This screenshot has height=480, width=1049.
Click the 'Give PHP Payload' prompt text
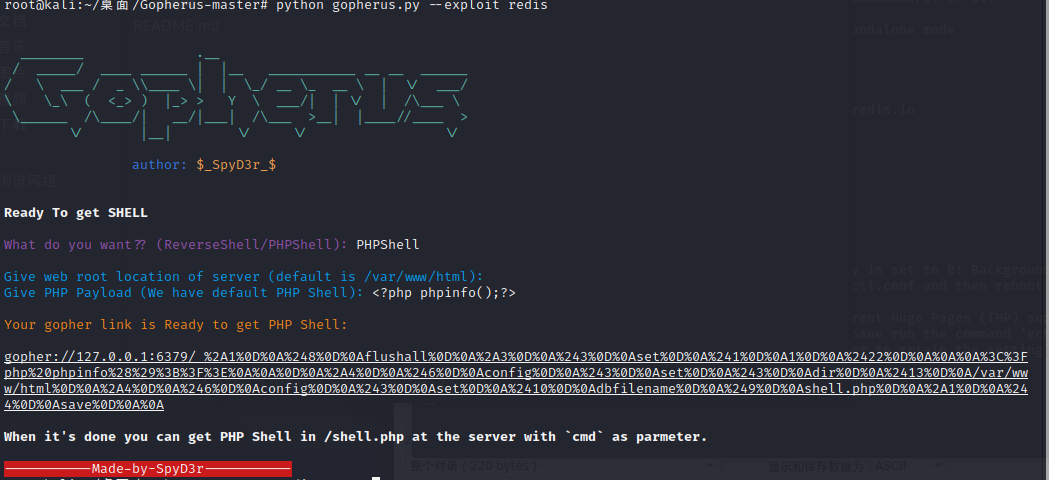point(184,293)
